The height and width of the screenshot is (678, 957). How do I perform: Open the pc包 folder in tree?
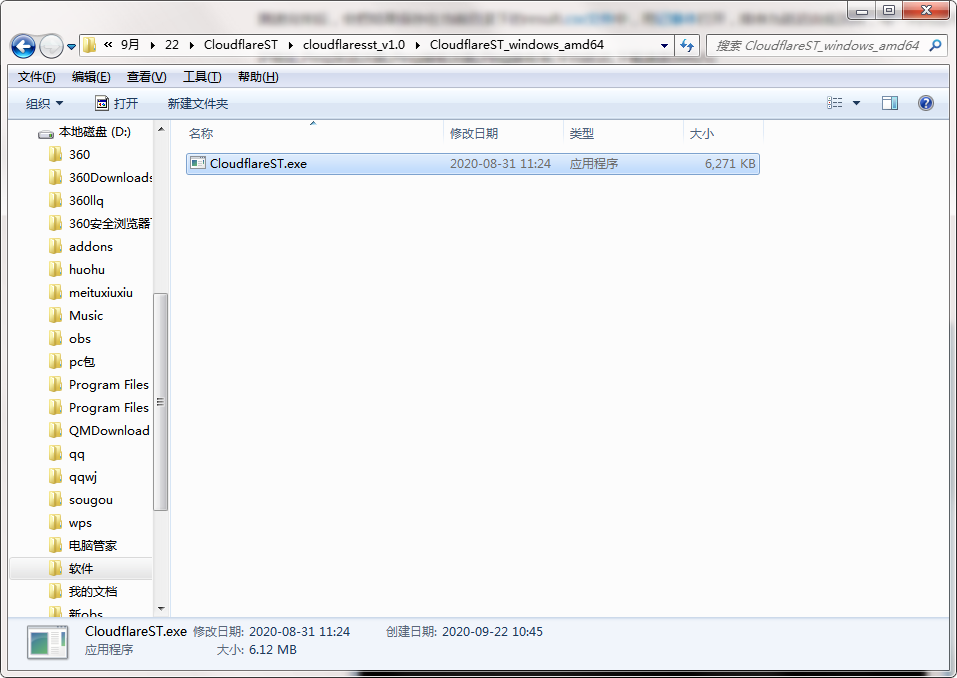click(71, 362)
